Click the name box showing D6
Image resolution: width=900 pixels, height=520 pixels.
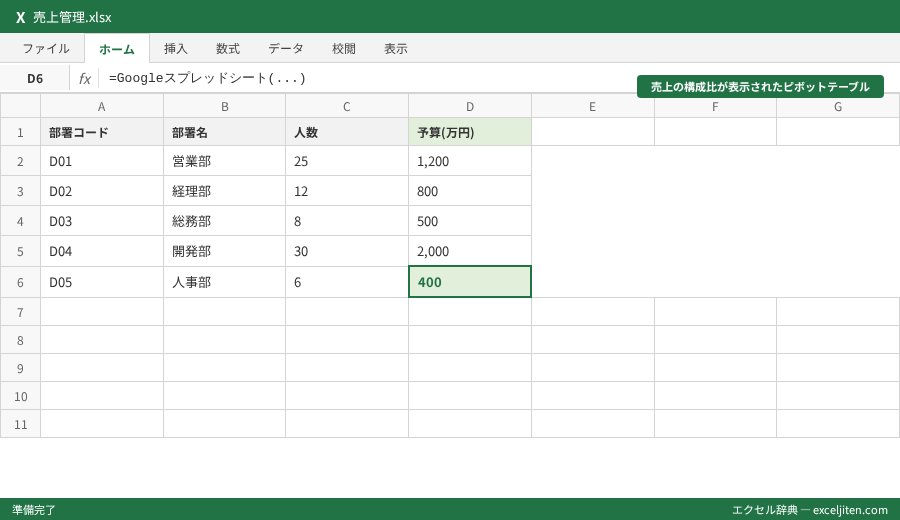pos(35,79)
